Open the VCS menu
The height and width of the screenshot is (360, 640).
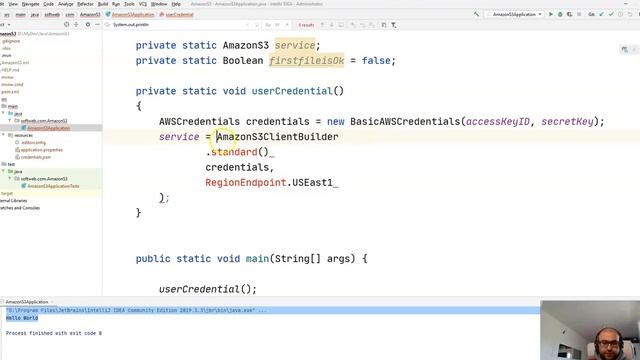143,4
